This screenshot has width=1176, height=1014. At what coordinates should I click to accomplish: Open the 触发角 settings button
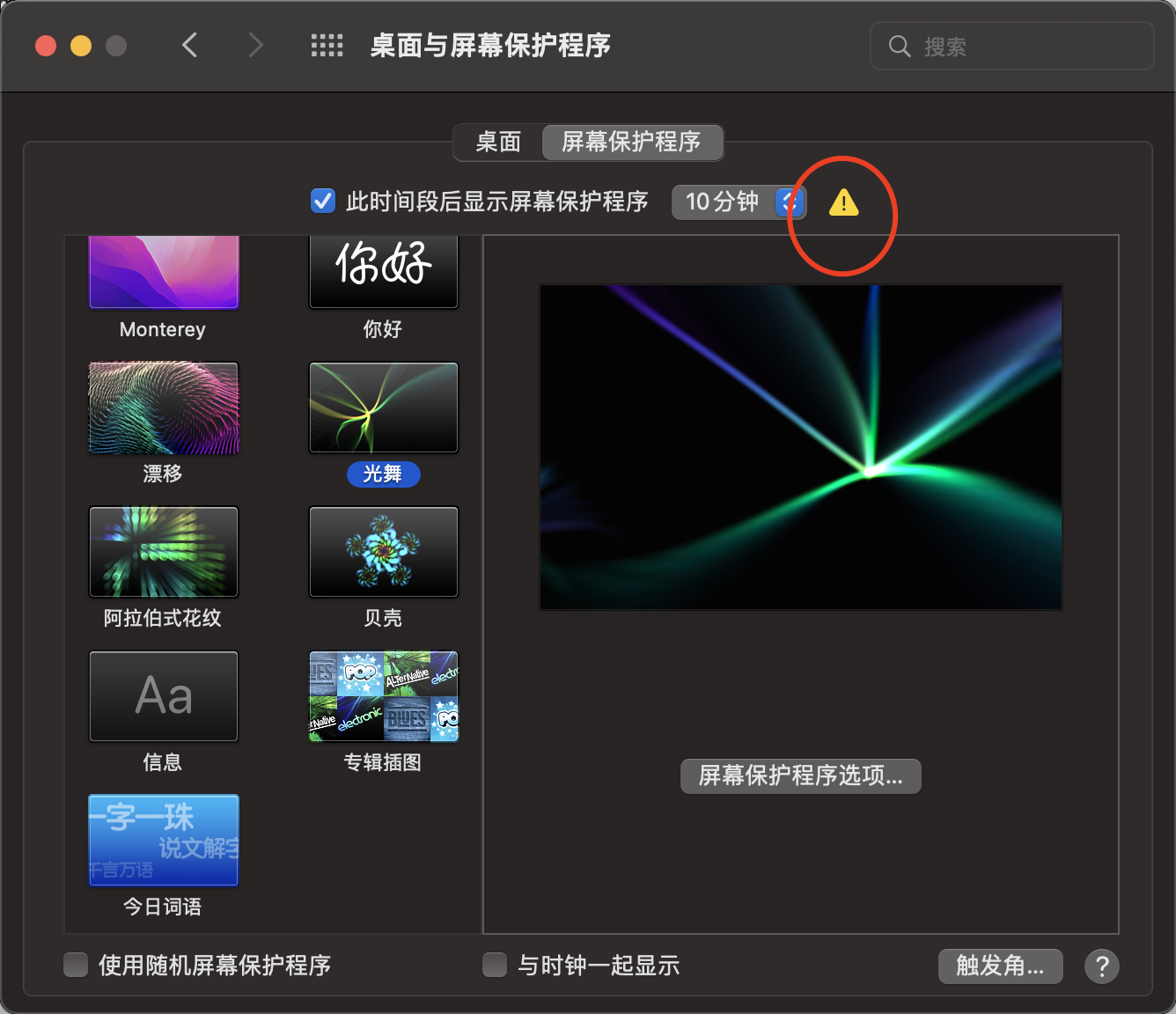tap(1000, 966)
